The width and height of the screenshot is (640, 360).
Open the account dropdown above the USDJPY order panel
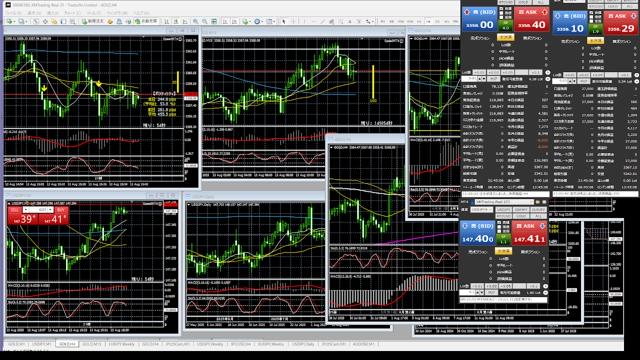point(504,202)
